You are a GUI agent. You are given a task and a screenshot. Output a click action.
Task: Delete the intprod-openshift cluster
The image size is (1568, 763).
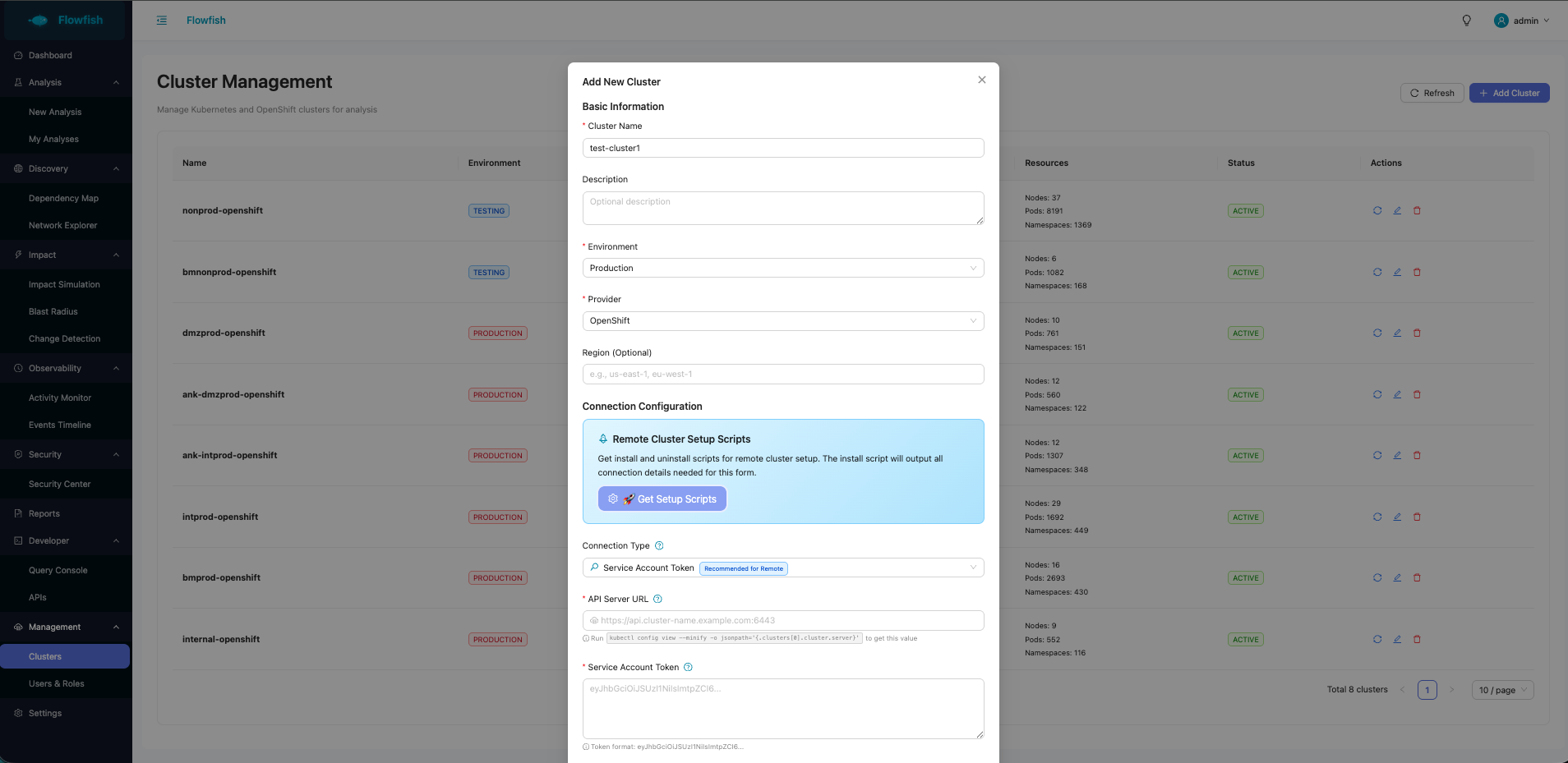[x=1417, y=517]
